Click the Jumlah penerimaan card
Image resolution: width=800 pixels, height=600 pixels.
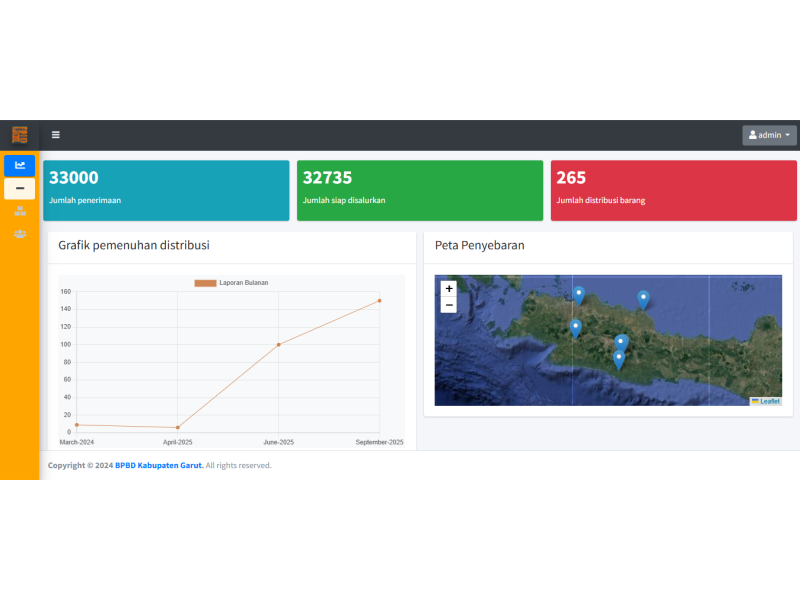click(x=166, y=190)
